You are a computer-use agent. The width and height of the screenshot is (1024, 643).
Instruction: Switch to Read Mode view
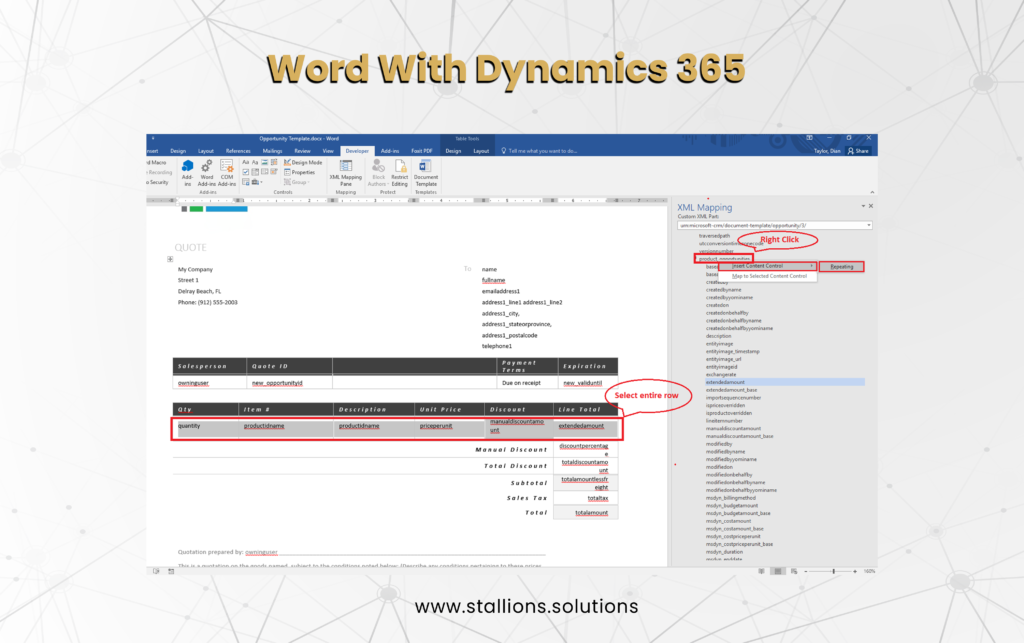point(761,571)
